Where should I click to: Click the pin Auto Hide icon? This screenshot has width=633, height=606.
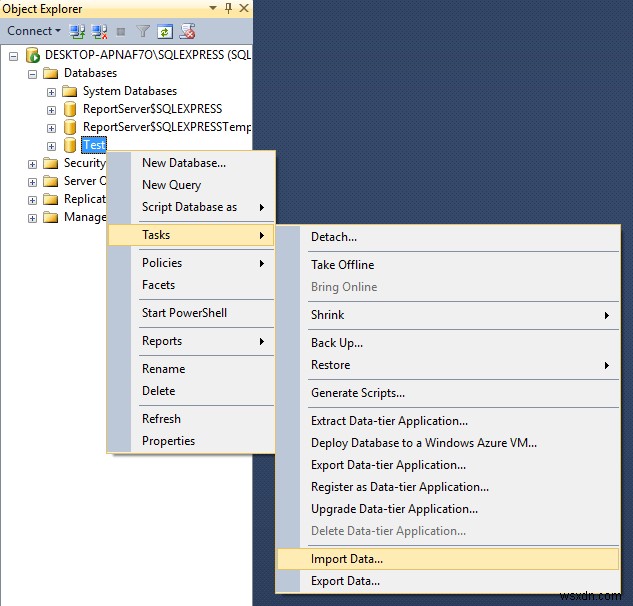coord(228,8)
